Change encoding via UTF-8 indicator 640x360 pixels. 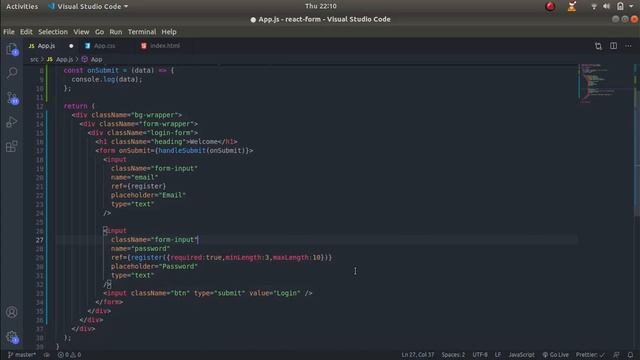point(480,355)
